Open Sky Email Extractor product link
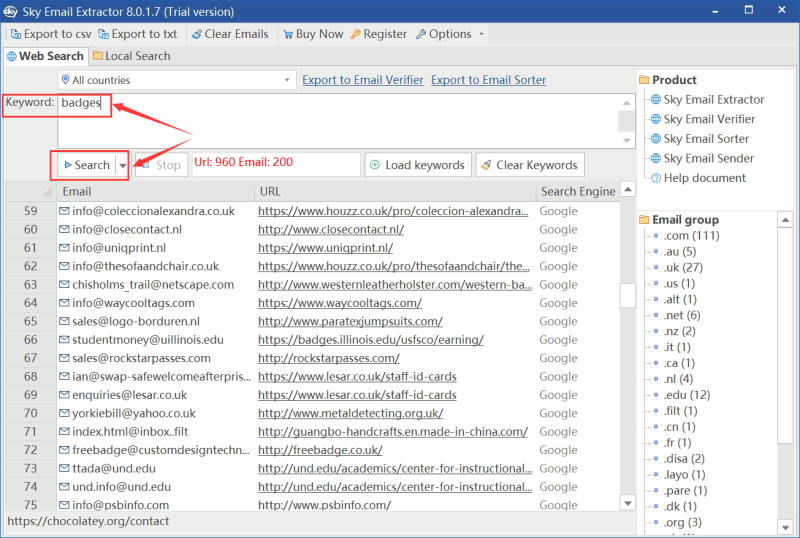The width and height of the screenshot is (800, 538). pyautogui.click(x=713, y=100)
